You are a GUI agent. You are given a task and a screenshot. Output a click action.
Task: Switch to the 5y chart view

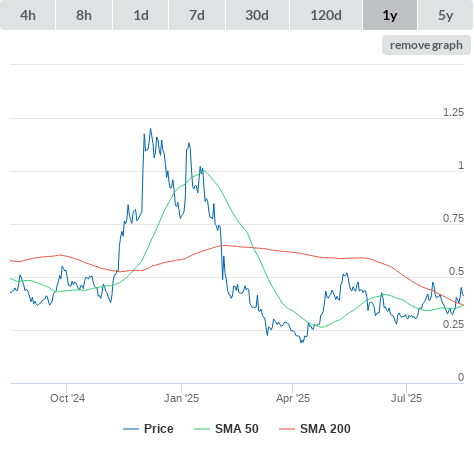click(x=446, y=15)
